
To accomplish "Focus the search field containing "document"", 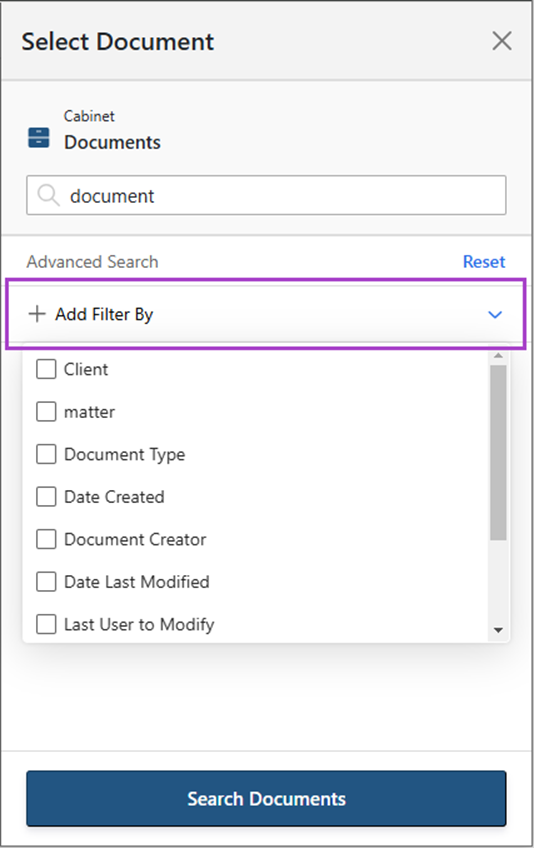I will point(266,195).
